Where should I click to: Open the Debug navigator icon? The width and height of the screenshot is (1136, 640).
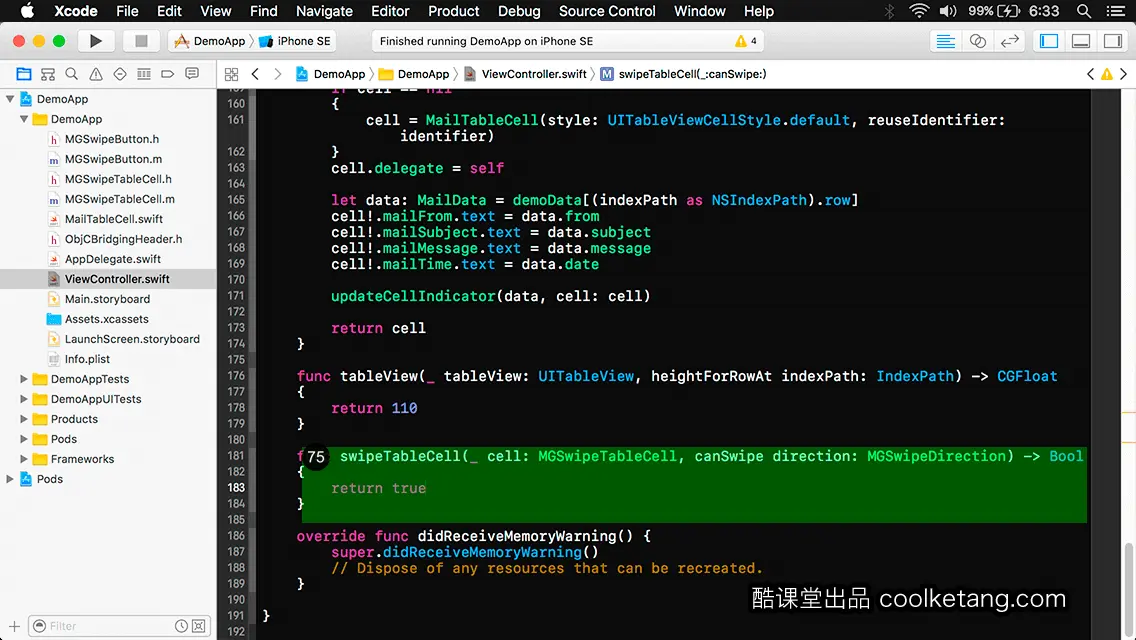click(x=144, y=74)
